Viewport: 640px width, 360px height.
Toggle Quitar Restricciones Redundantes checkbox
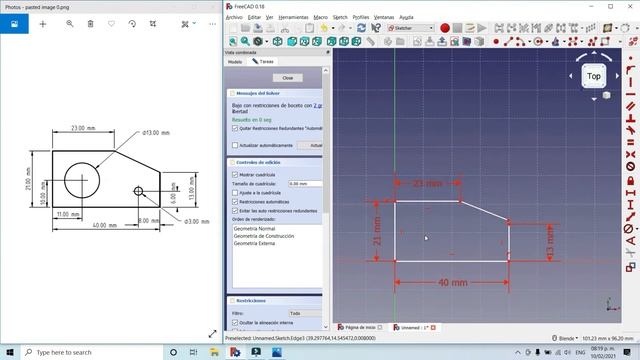point(235,128)
